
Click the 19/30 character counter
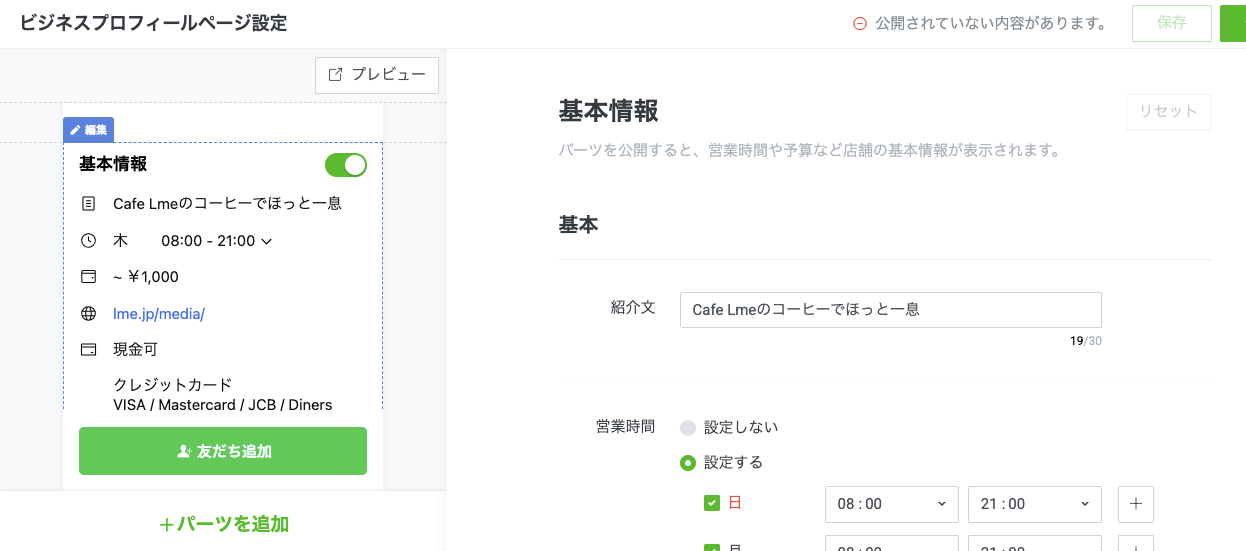tap(1086, 341)
